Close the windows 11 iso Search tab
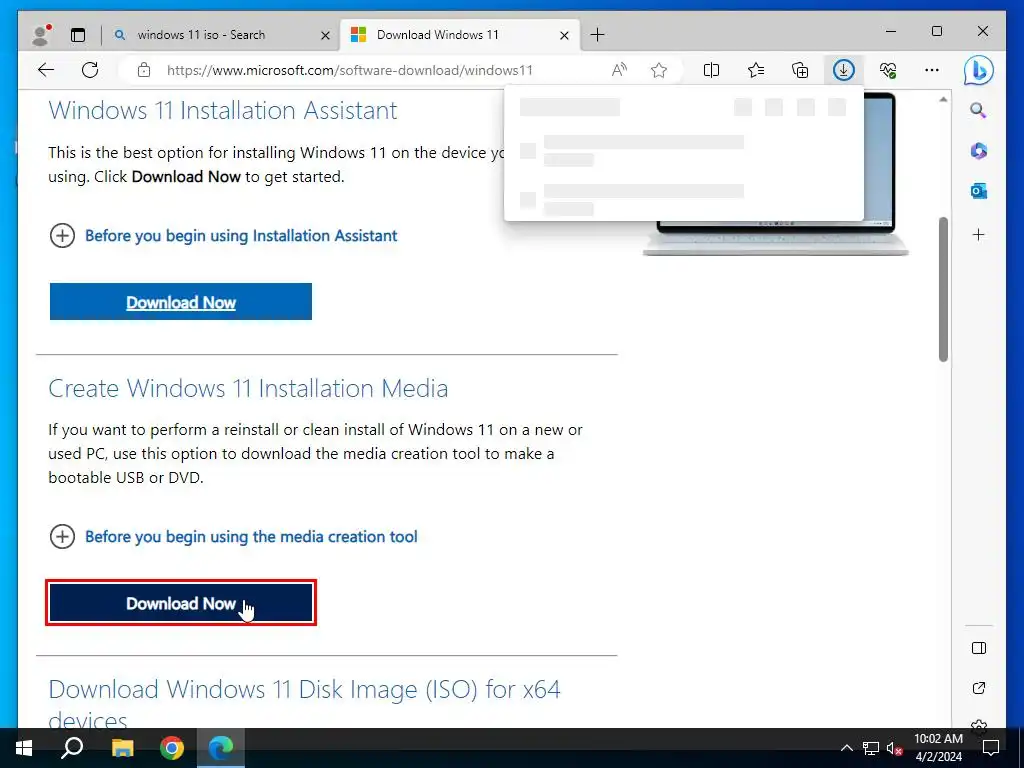This screenshot has height=768, width=1024. [x=325, y=35]
